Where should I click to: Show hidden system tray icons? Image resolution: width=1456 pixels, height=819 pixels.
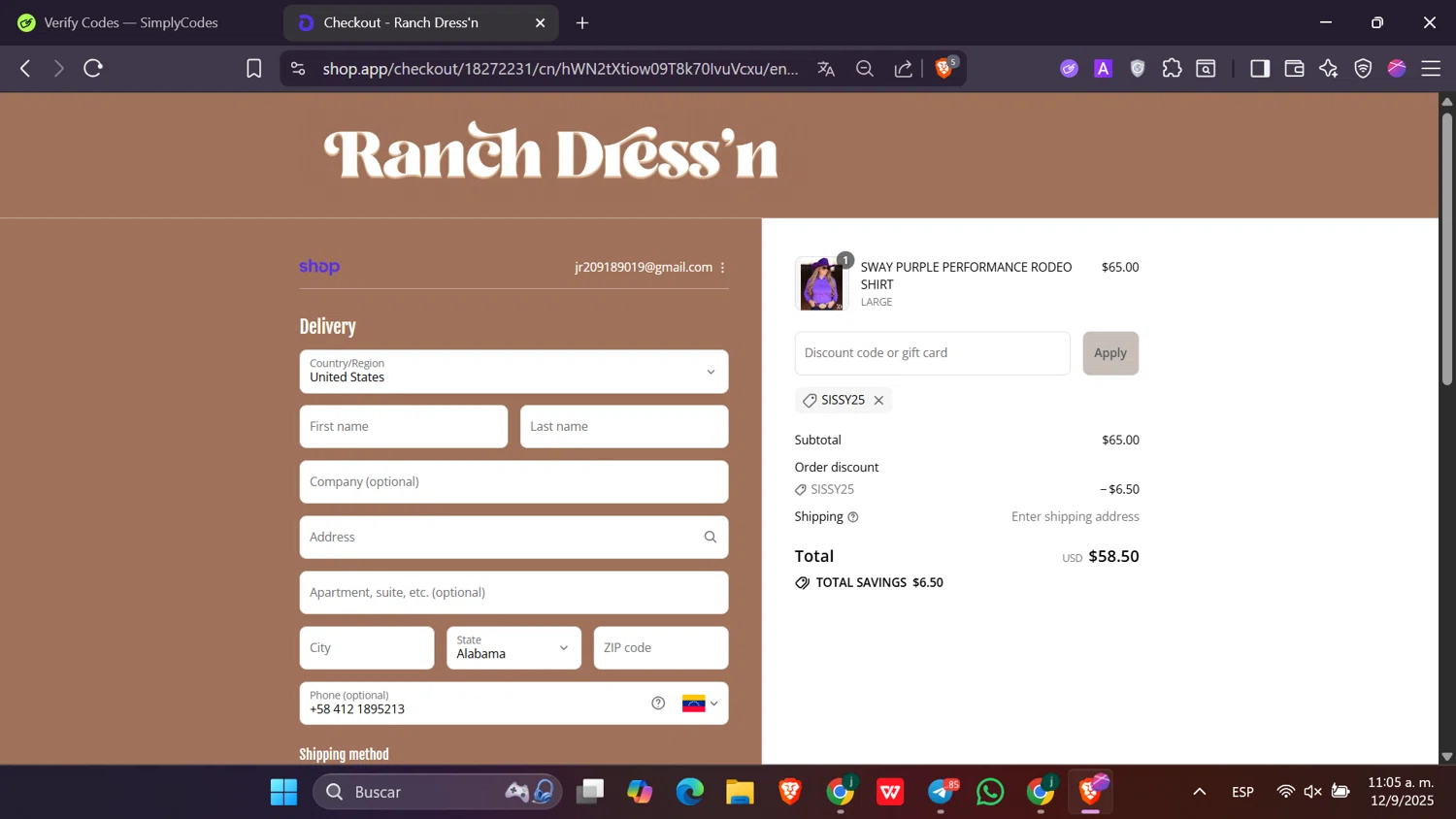pos(1200,793)
